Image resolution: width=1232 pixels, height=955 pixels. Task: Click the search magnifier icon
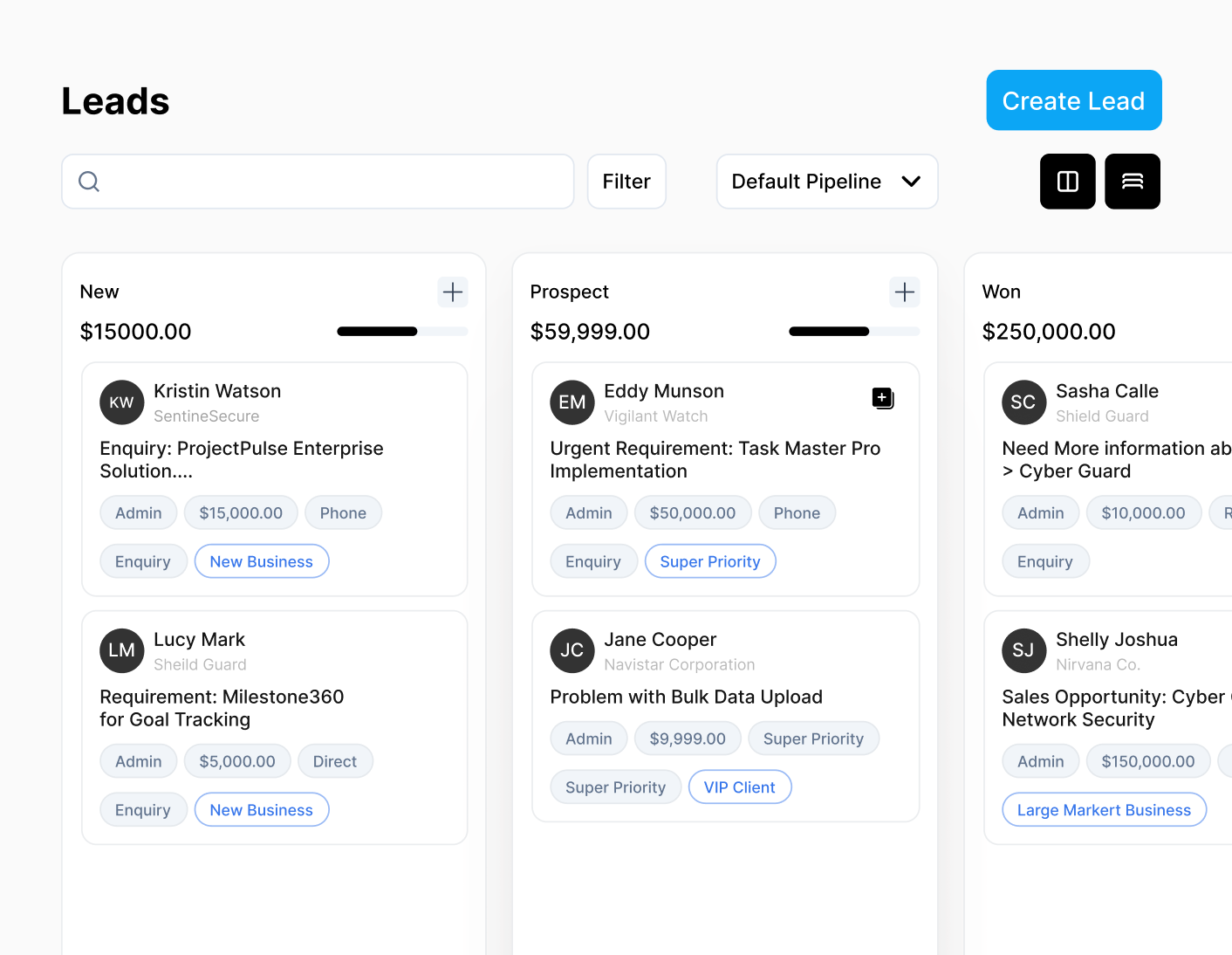click(89, 182)
